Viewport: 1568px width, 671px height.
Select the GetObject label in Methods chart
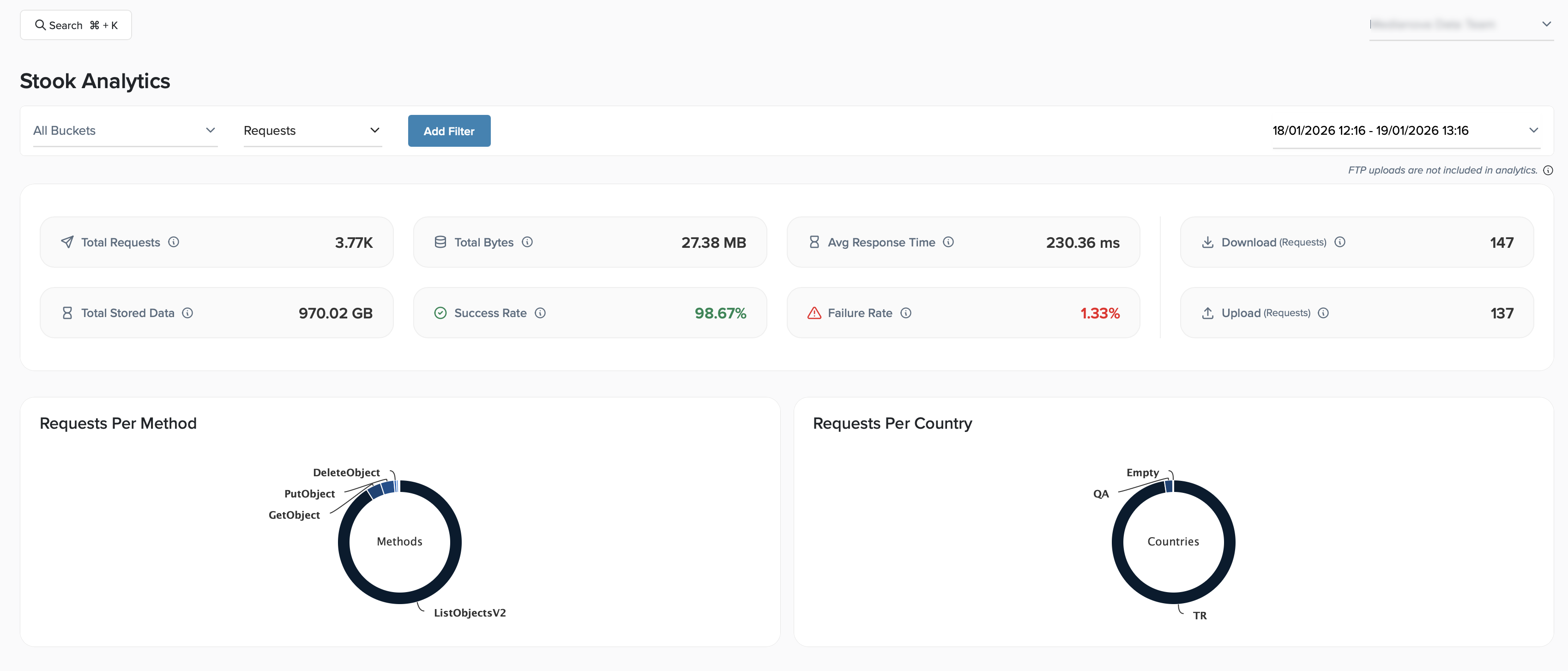pos(294,515)
